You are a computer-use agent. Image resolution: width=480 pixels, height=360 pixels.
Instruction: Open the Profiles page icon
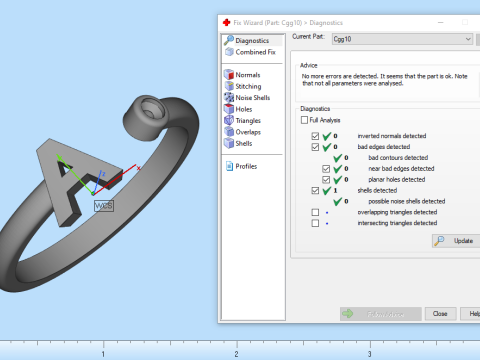(229, 166)
